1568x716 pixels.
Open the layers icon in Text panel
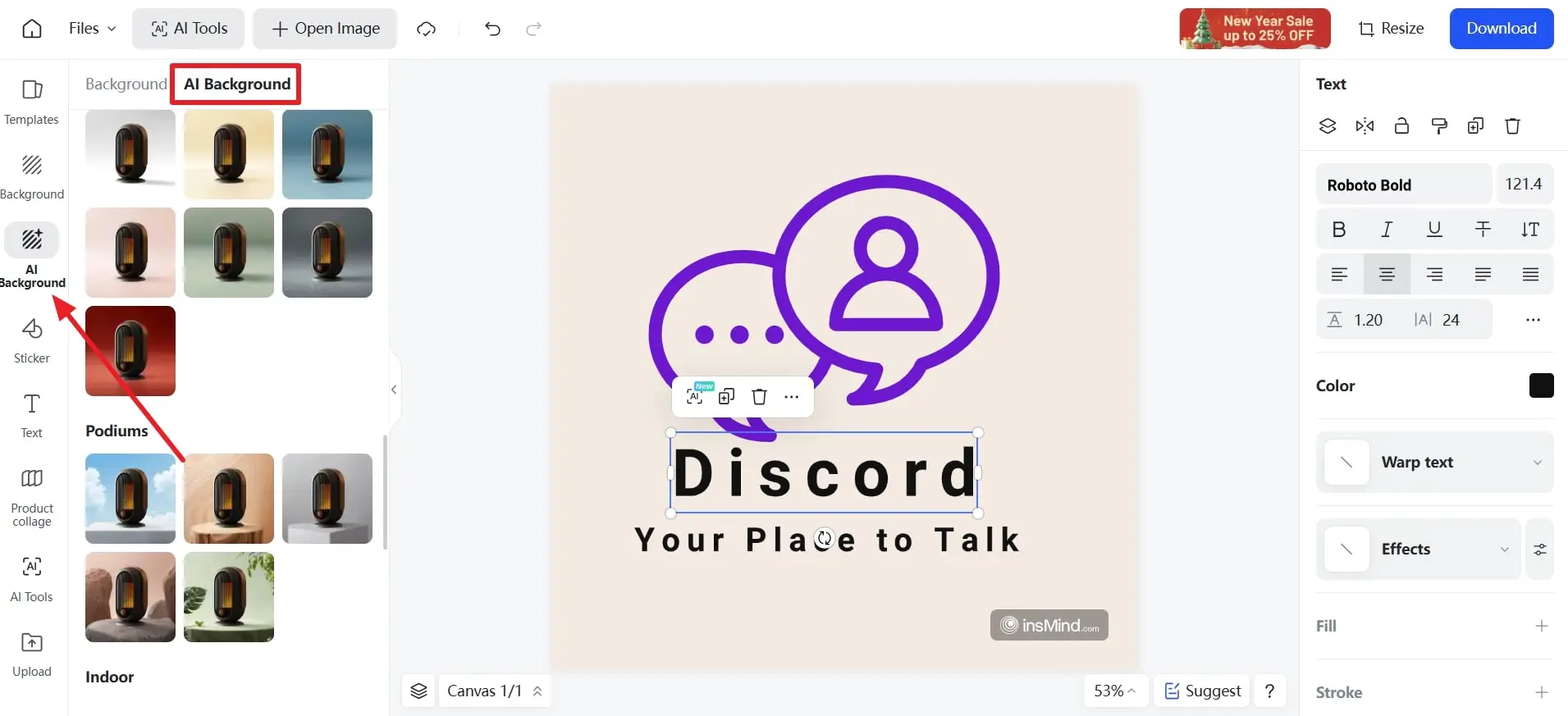pos(1328,126)
